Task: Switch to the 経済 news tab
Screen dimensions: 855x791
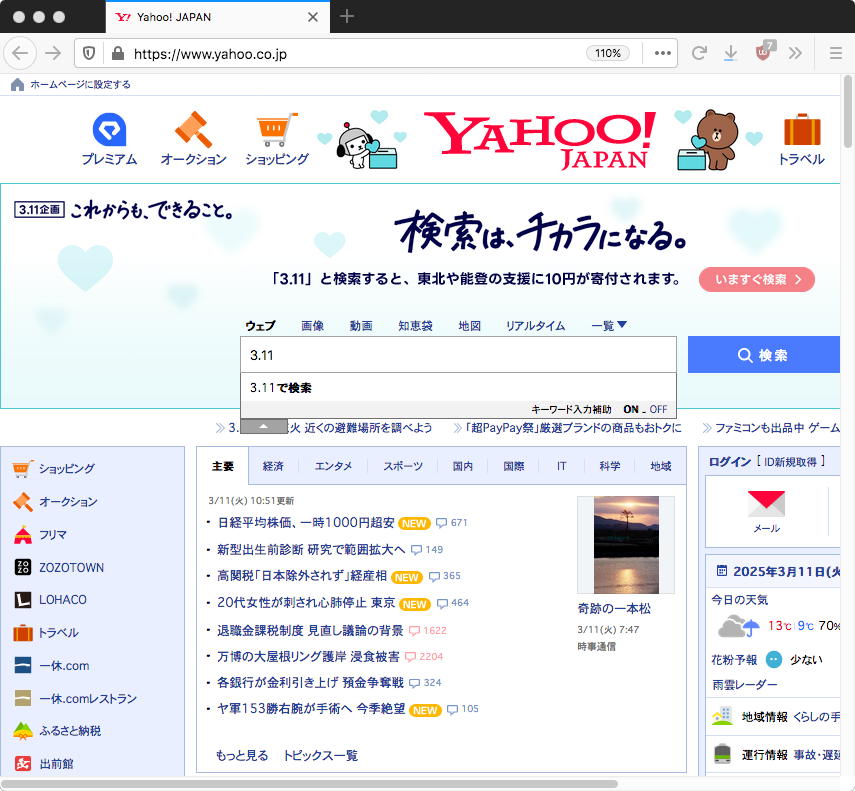Action: pyautogui.click(x=273, y=466)
